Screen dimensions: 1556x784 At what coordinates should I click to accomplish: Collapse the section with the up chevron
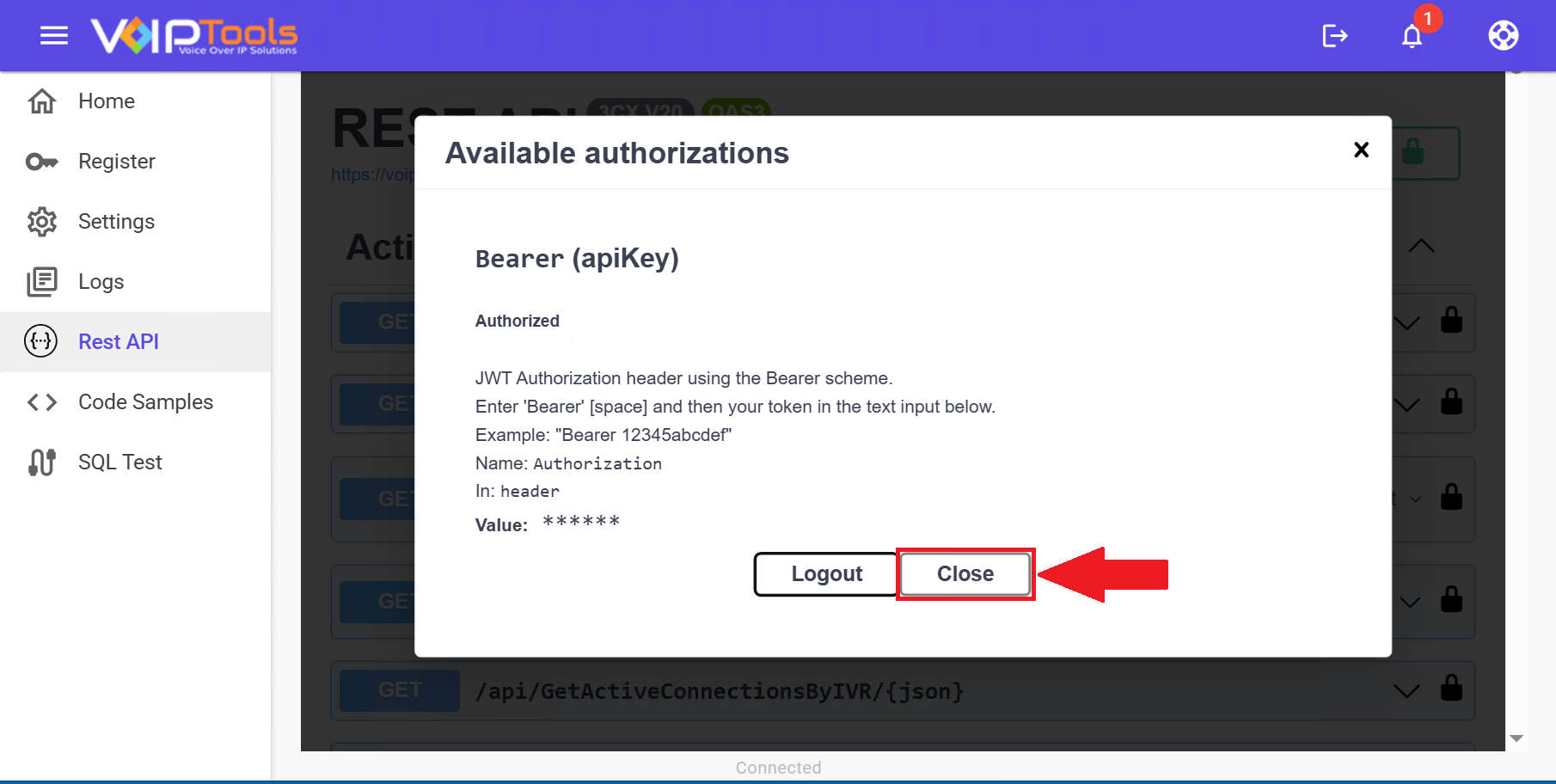pyautogui.click(x=1421, y=246)
